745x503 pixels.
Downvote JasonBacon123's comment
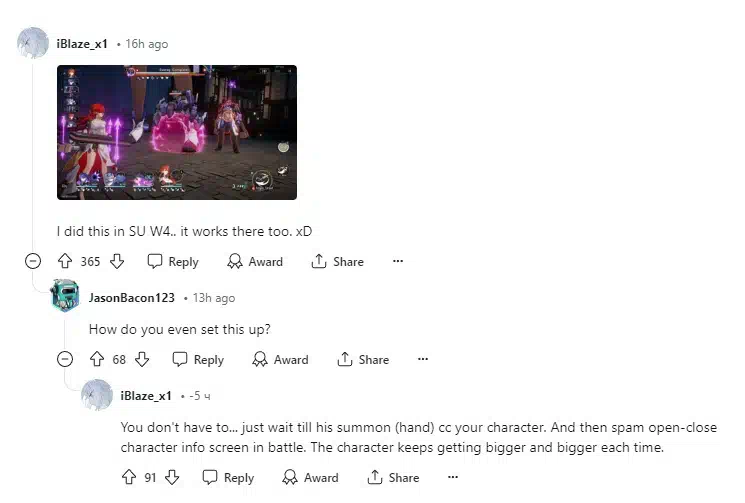(142, 359)
